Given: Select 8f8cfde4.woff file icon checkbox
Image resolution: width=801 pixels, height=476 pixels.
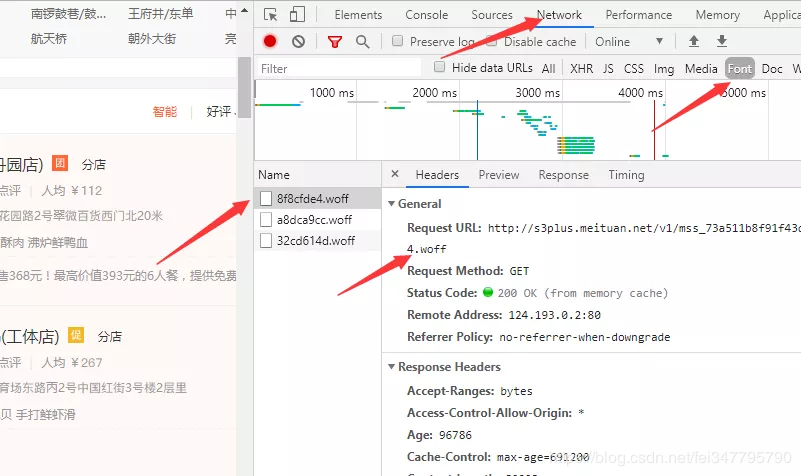Looking at the screenshot, I should tap(266, 198).
